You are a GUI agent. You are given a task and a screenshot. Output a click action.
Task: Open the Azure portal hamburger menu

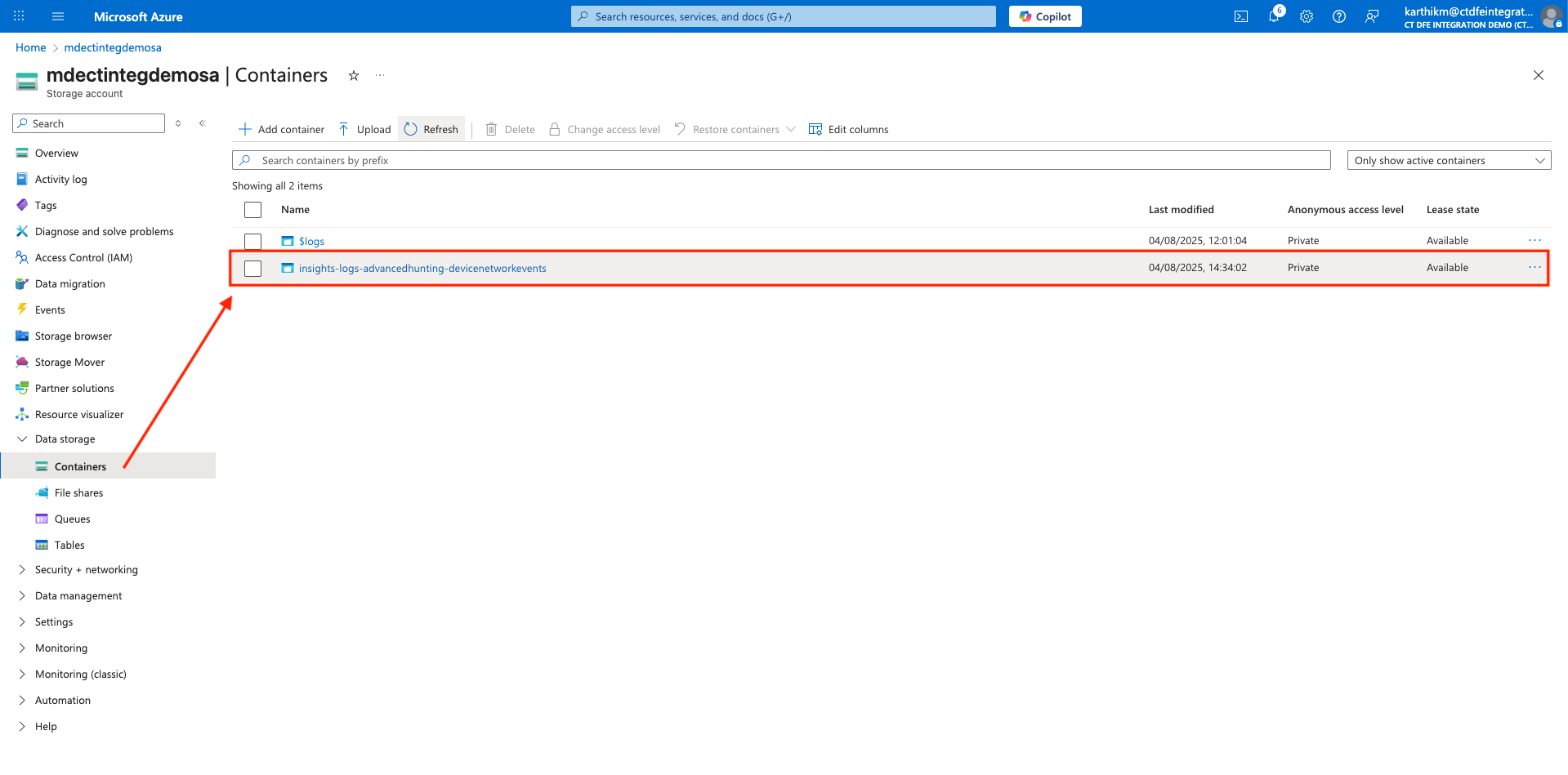coord(57,16)
